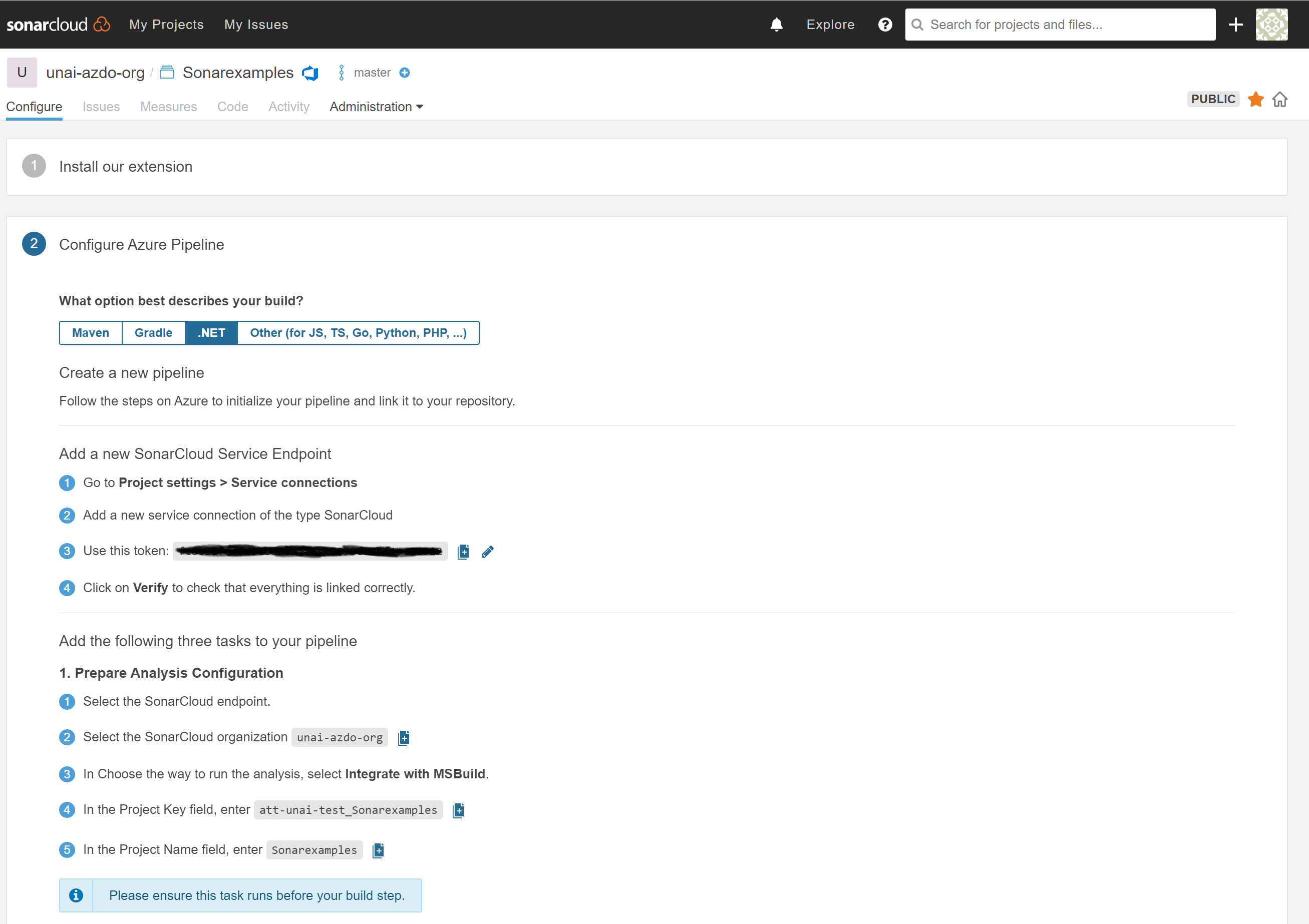Click the 'Integrate with MSBuild' text

[x=415, y=774]
